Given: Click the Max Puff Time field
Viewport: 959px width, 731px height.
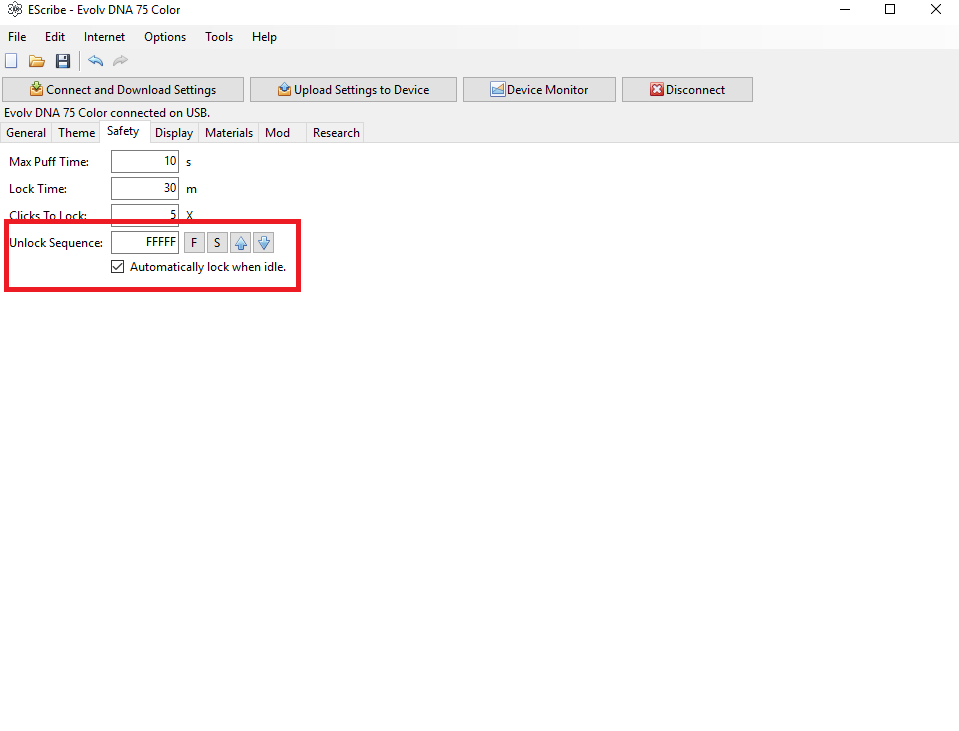Looking at the screenshot, I should click(145, 161).
